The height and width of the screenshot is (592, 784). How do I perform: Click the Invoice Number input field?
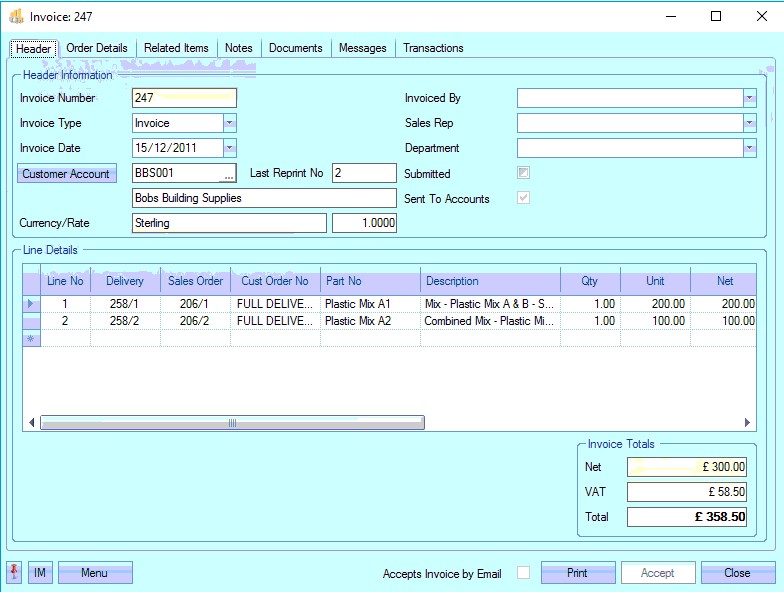coord(184,98)
